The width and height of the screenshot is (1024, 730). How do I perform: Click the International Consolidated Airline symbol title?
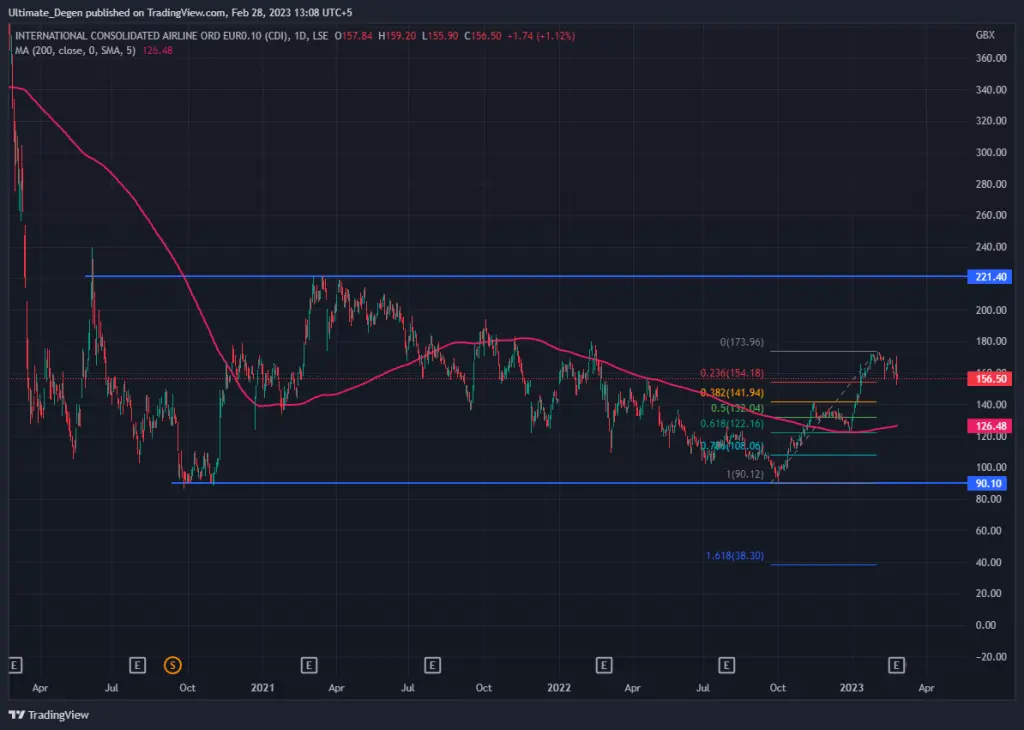(x=152, y=36)
